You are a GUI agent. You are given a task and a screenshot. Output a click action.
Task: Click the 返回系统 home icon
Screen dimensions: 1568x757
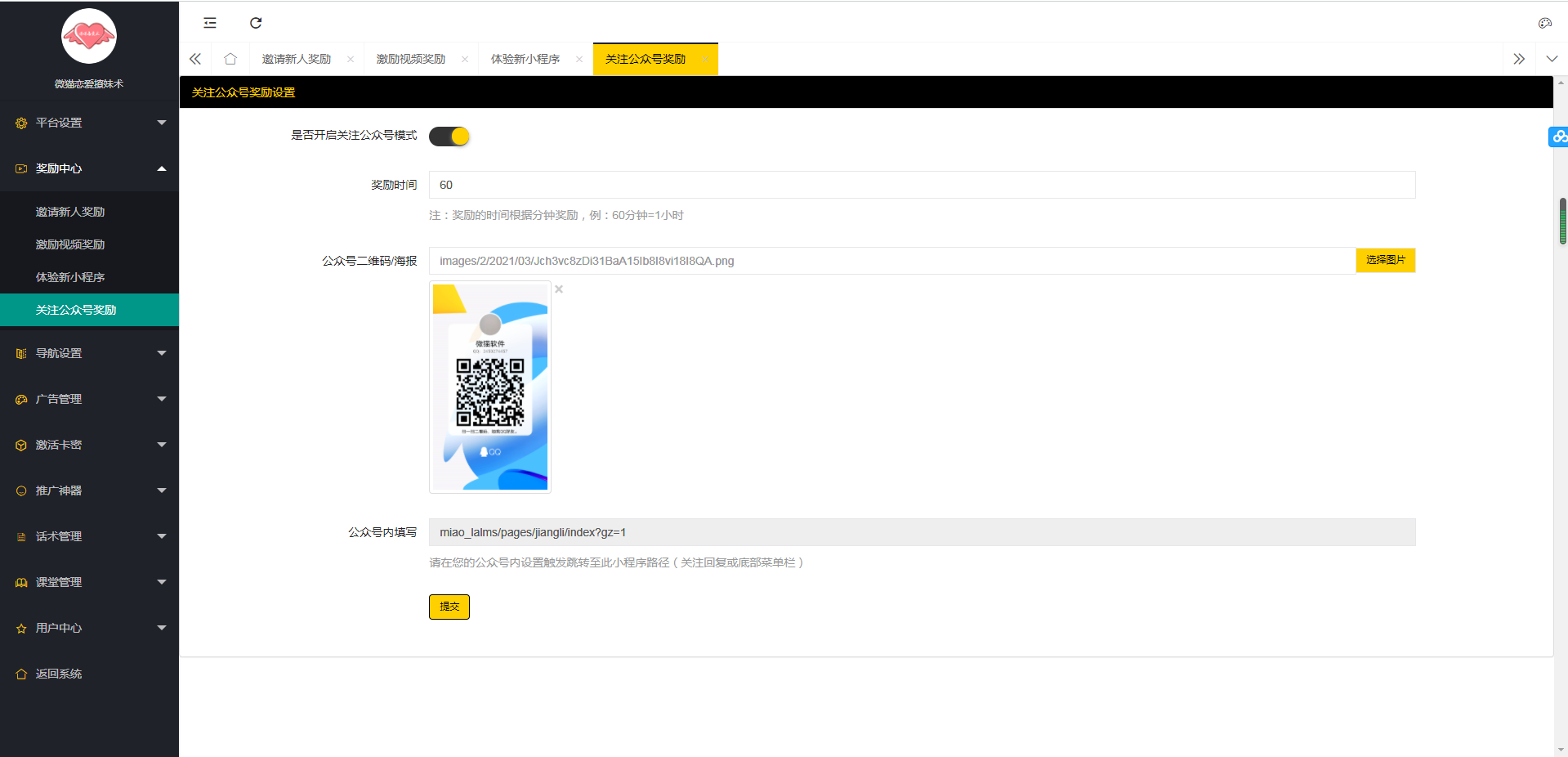tap(21, 674)
